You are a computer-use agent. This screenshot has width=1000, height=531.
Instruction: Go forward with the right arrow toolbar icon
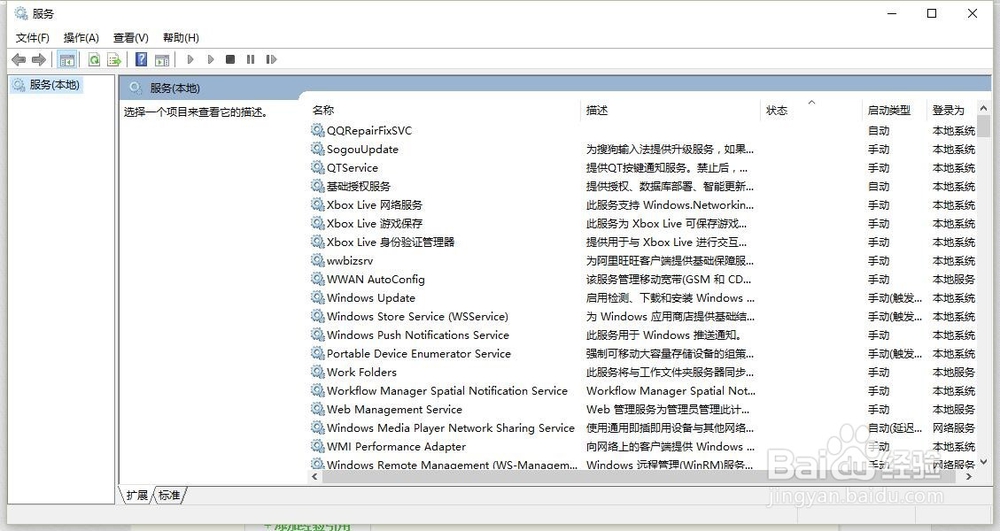click(x=39, y=60)
